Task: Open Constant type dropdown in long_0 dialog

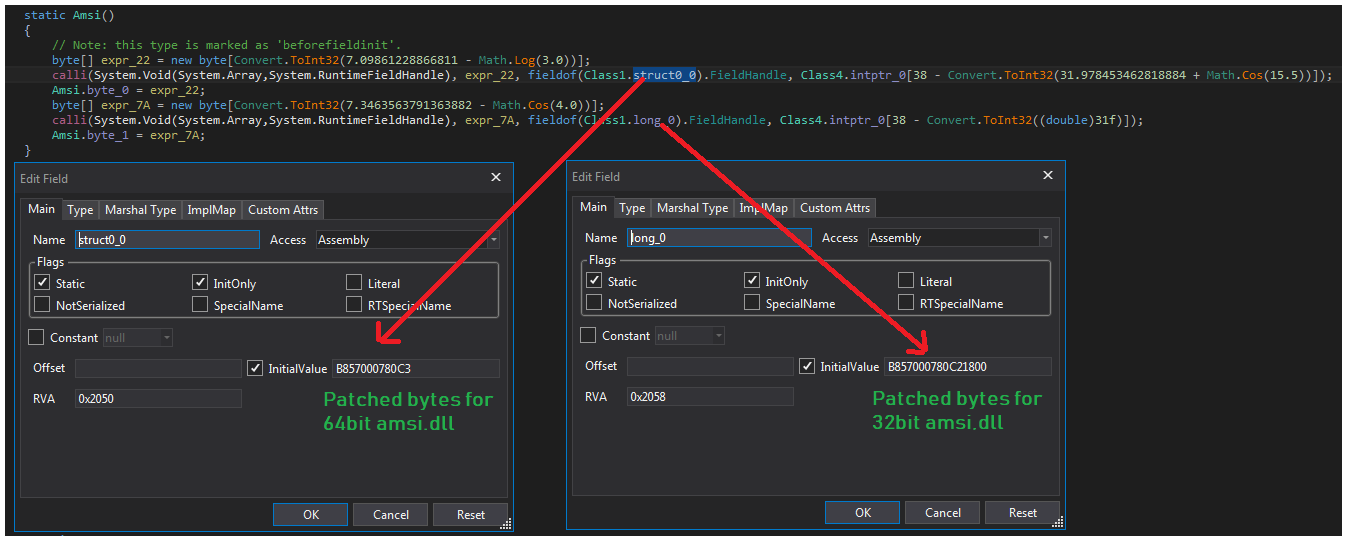Action: pyautogui.click(x=690, y=336)
